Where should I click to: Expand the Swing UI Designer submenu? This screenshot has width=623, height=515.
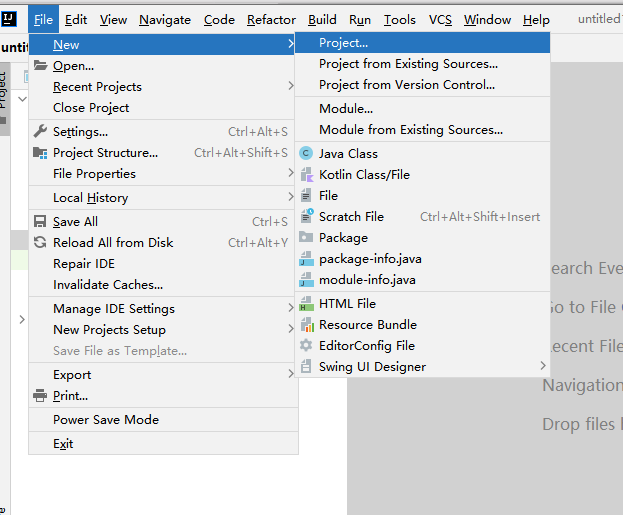(x=372, y=367)
